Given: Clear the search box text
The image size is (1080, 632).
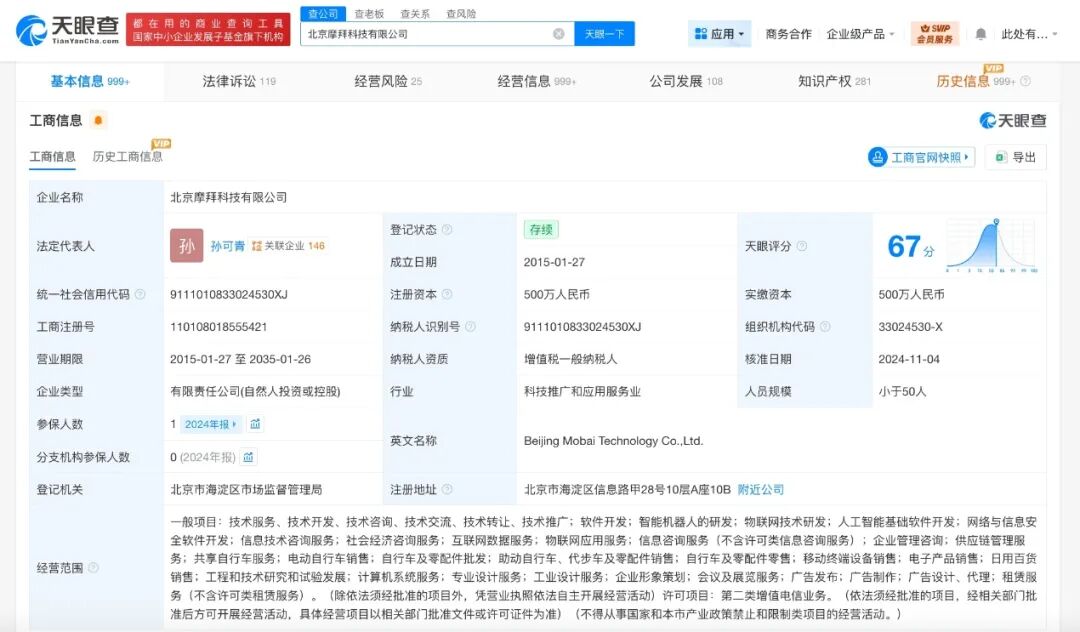Looking at the screenshot, I should pyautogui.click(x=559, y=34).
